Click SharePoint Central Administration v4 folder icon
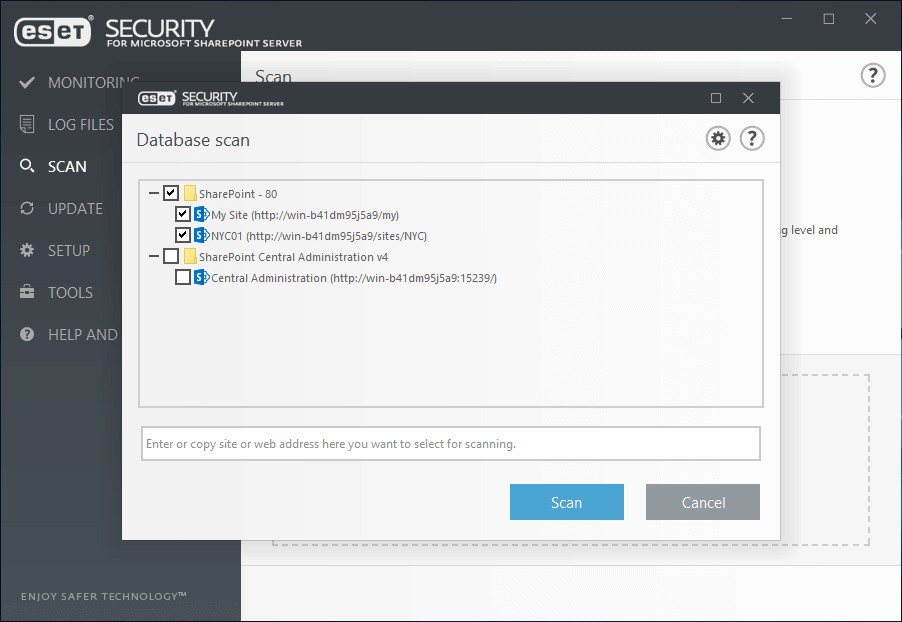Viewport: 902px width, 622px height. [x=190, y=256]
